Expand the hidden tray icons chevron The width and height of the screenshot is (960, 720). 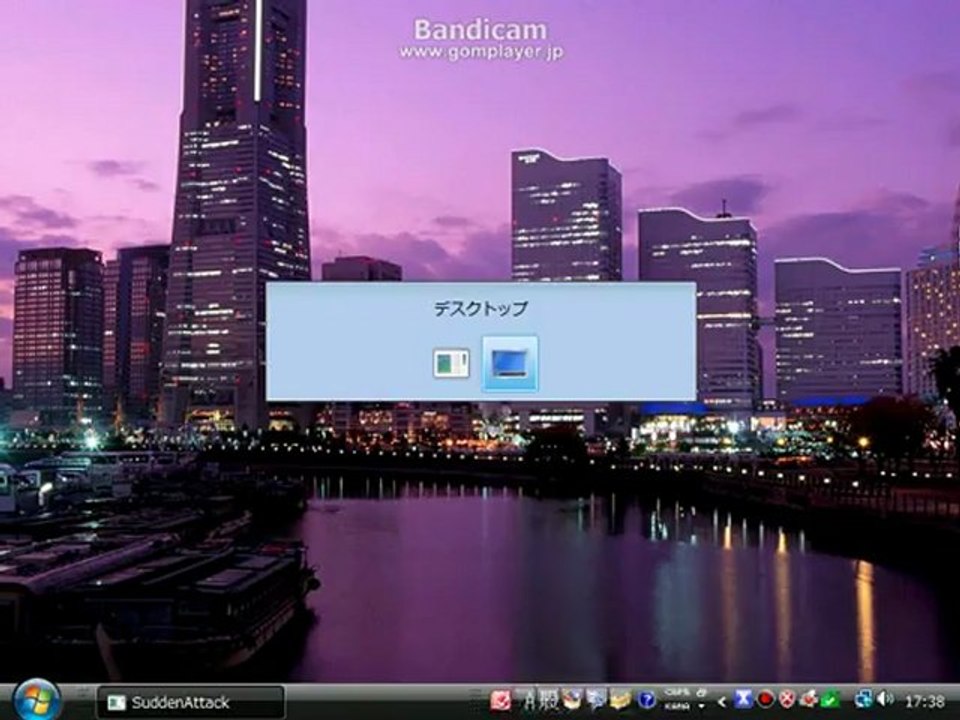click(x=722, y=702)
